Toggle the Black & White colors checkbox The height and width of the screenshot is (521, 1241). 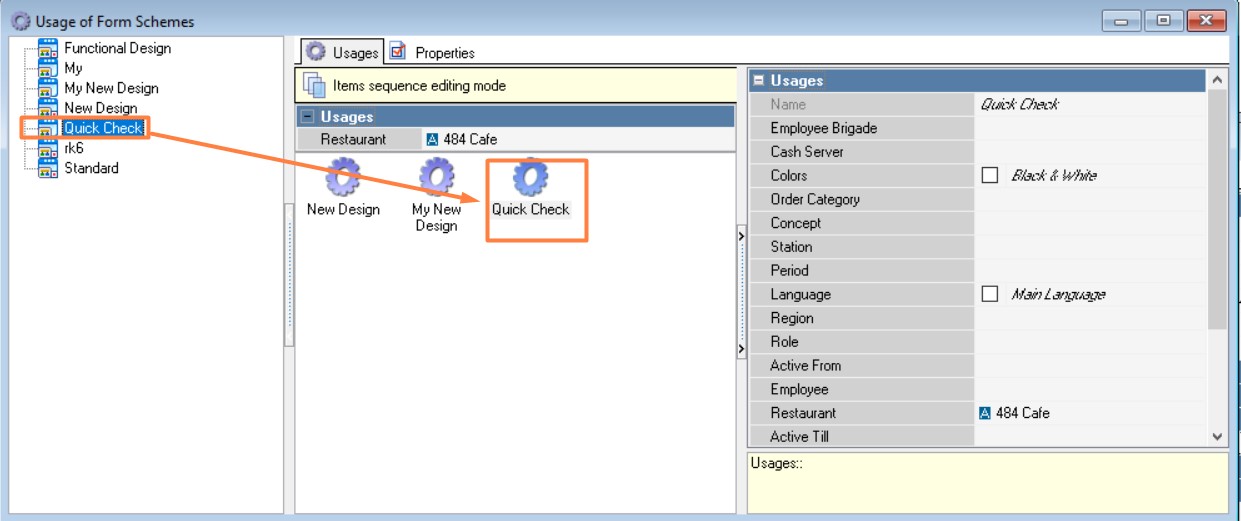point(990,175)
